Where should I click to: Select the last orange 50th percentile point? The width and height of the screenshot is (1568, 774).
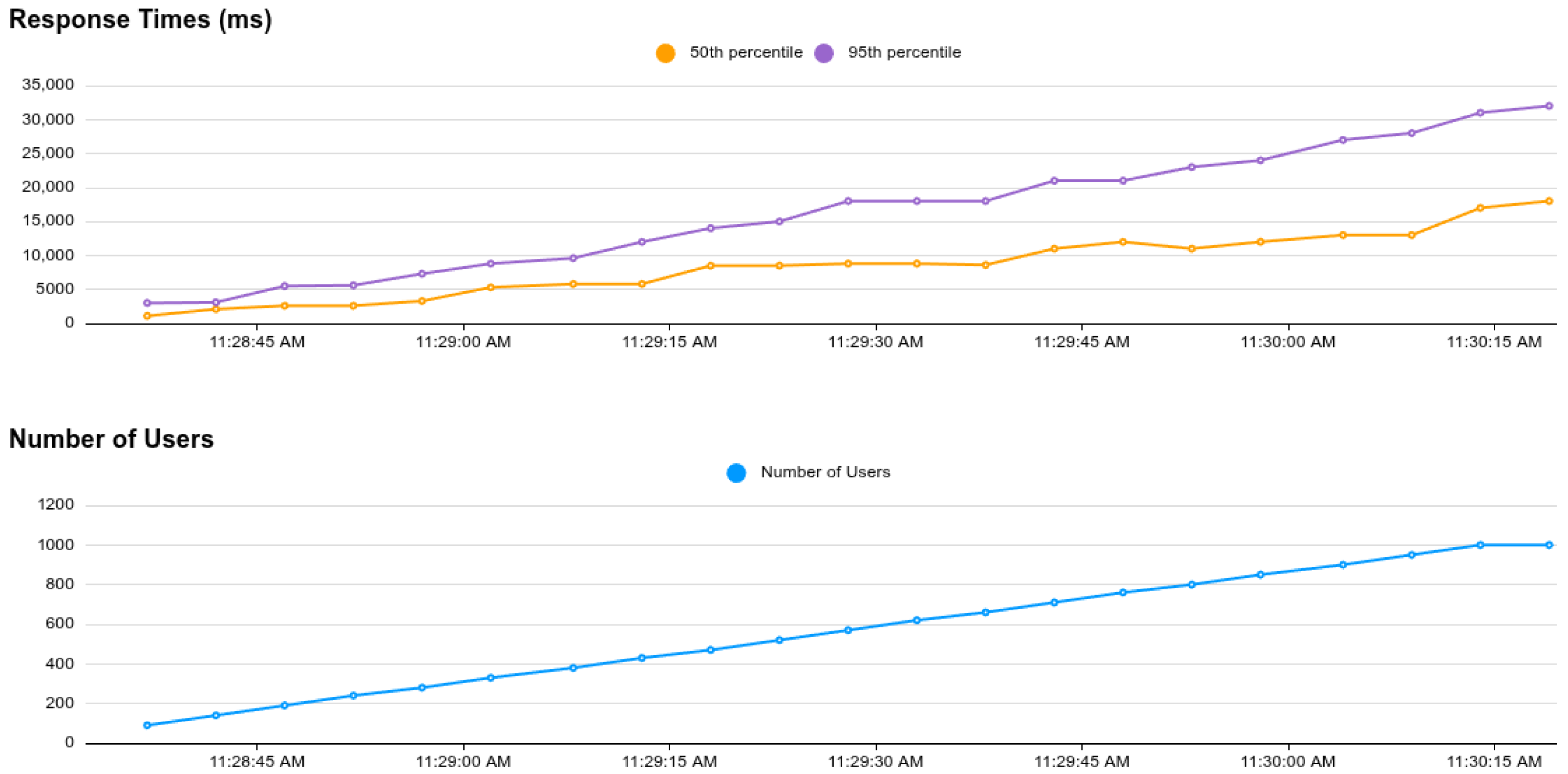1548,201
